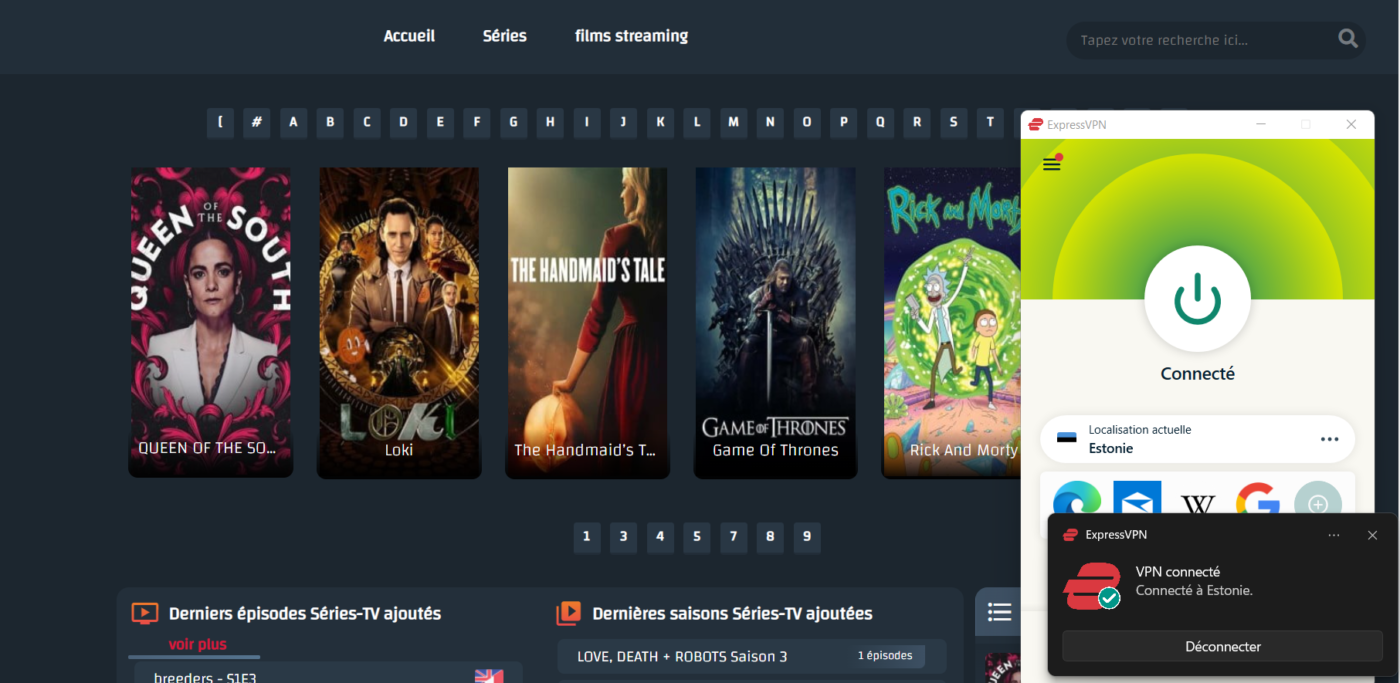Open the Rick And Morty poster

[951, 321]
